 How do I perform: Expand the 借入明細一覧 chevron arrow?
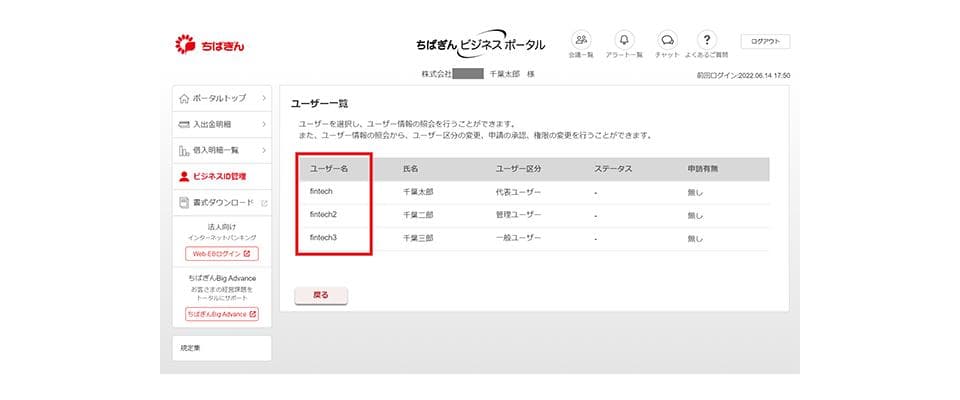[263, 150]
